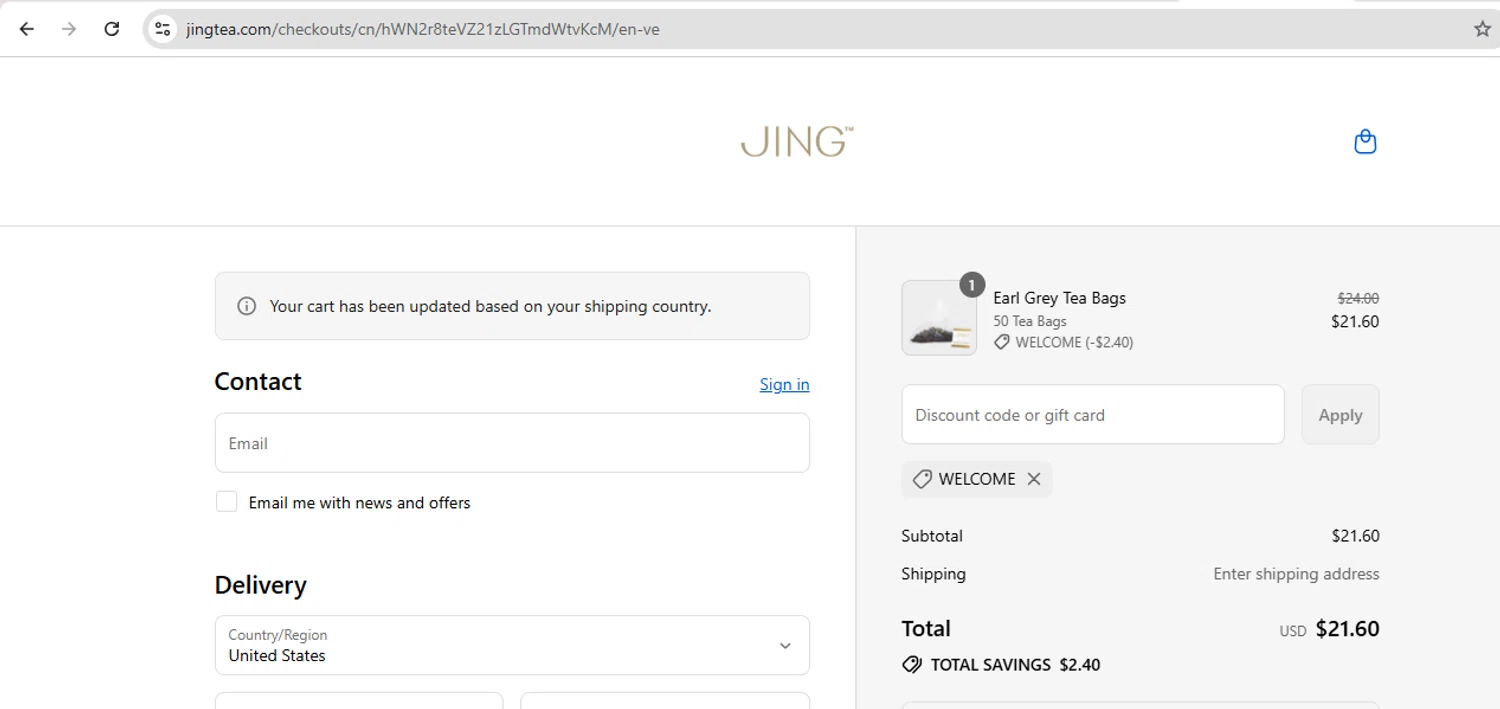Click 'Enter shipping address' text
1500x709 pixels.
click(x=1296, y=574)
